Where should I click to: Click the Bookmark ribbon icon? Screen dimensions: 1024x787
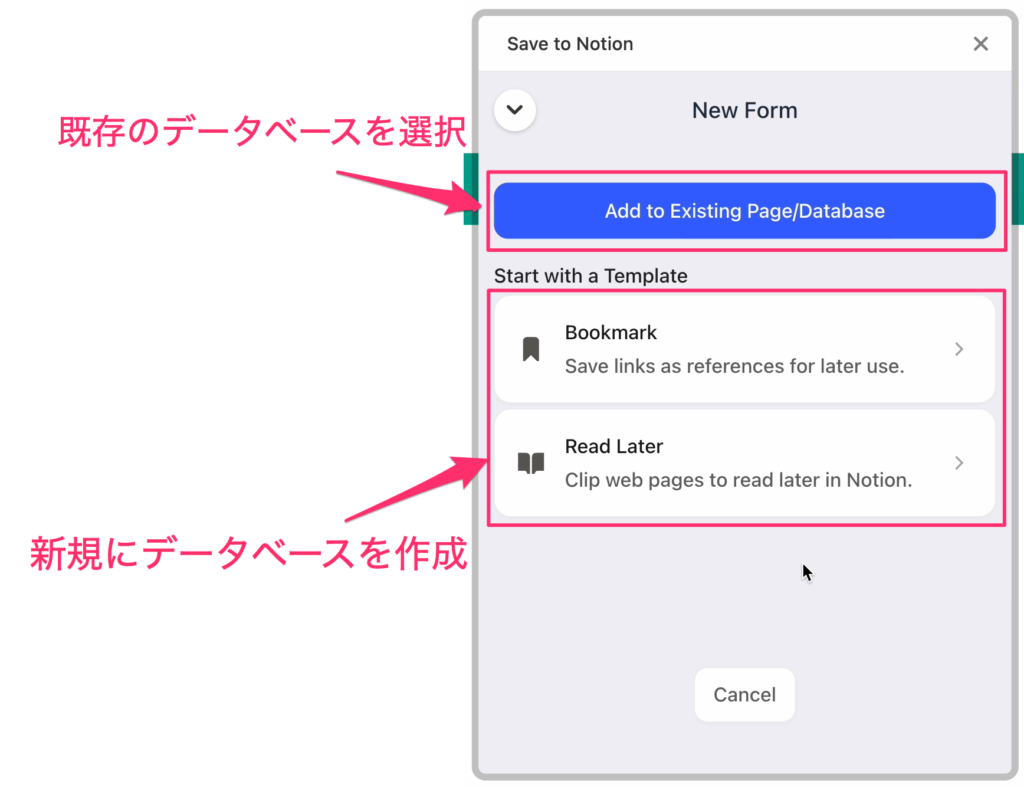(x=531, y=349)
